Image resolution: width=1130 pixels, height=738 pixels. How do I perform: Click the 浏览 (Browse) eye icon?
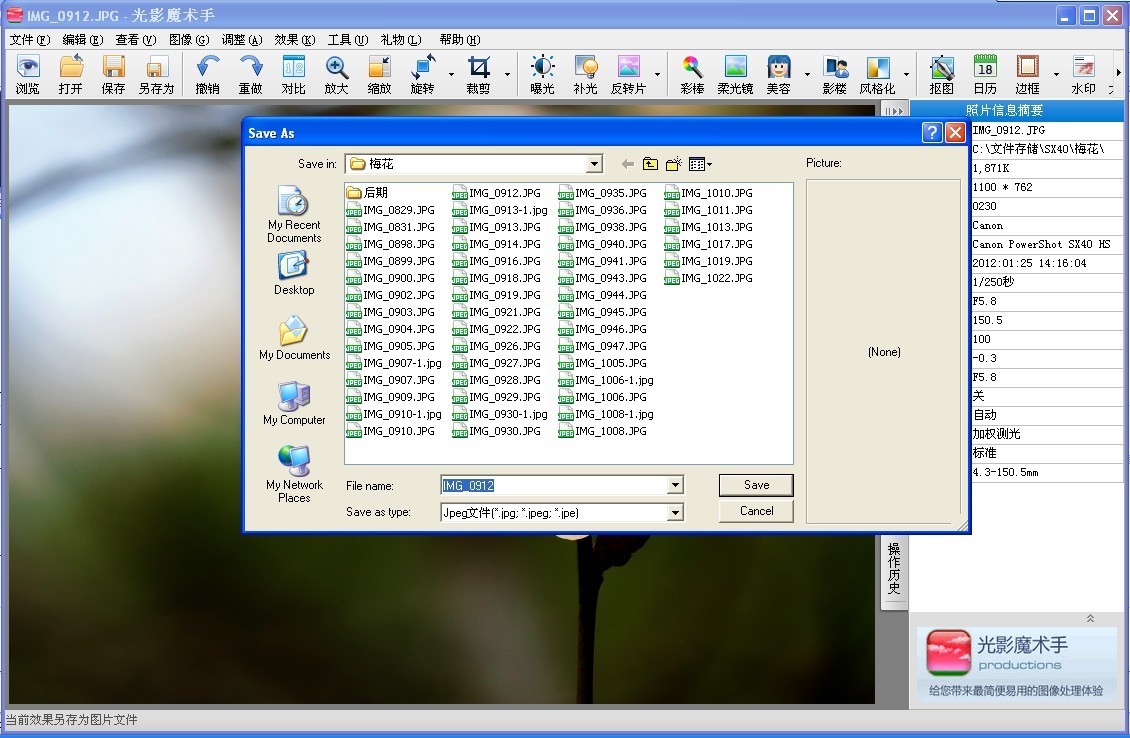[28, 68]
